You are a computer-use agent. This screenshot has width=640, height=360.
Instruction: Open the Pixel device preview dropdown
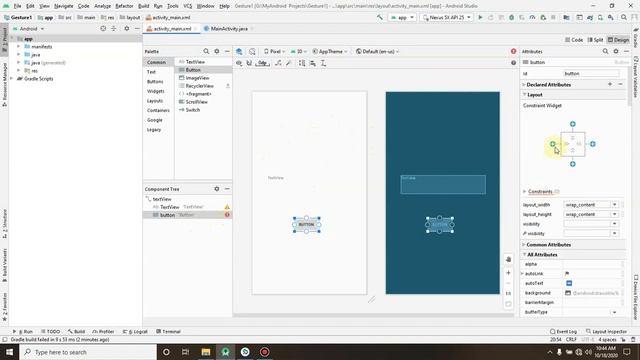(275, 51)
